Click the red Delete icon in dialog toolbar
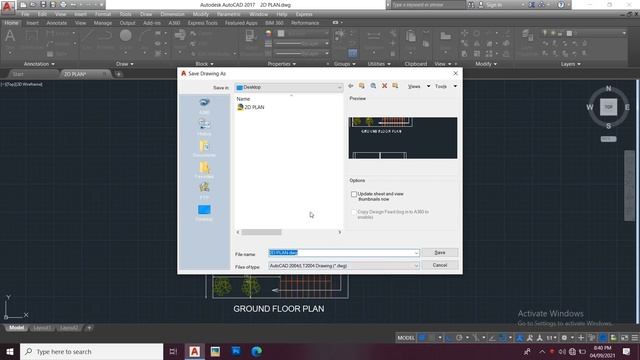Image resolution: width=640 pixels, height=360 pixels. coord(384,86)
